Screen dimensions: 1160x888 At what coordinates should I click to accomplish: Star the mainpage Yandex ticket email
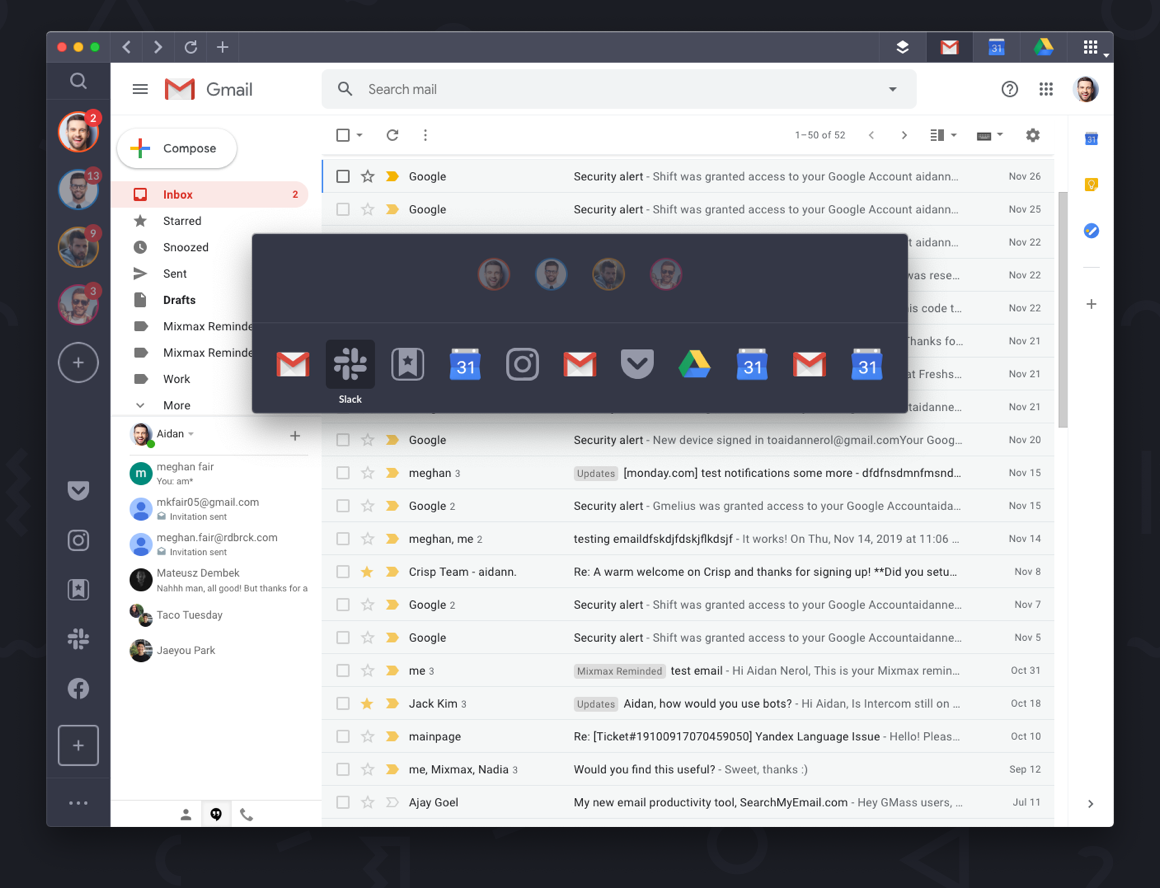pos(367,736)
